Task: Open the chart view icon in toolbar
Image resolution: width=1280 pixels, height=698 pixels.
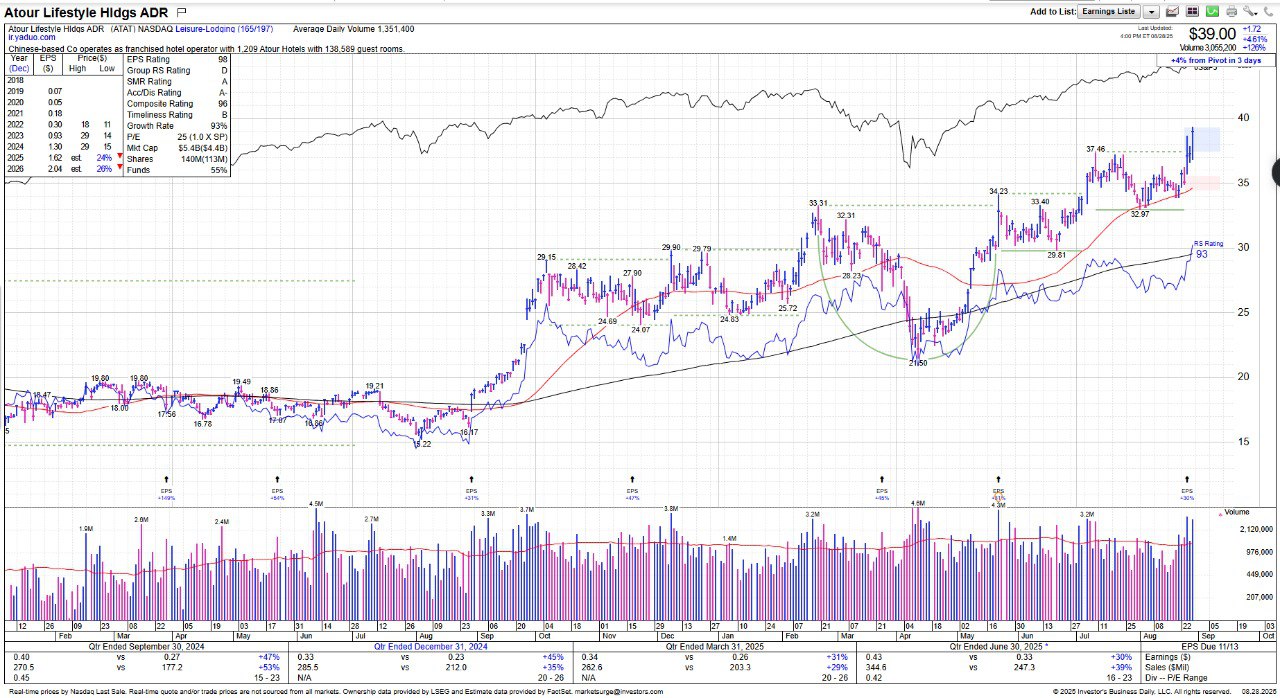Action: pos(1173,11)
